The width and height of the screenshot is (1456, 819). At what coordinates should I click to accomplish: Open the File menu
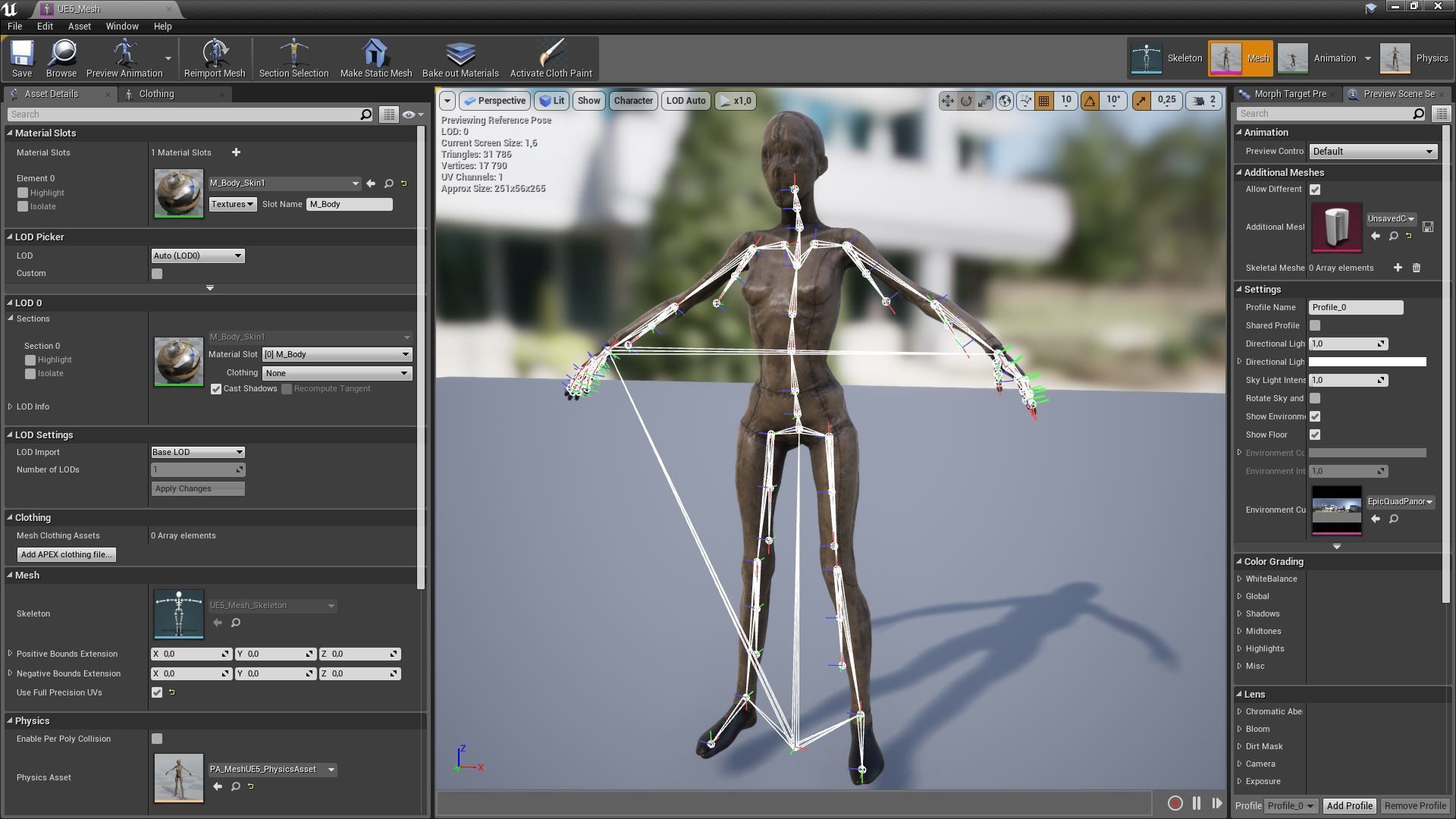pyautogui.click(x=14, y=26)
